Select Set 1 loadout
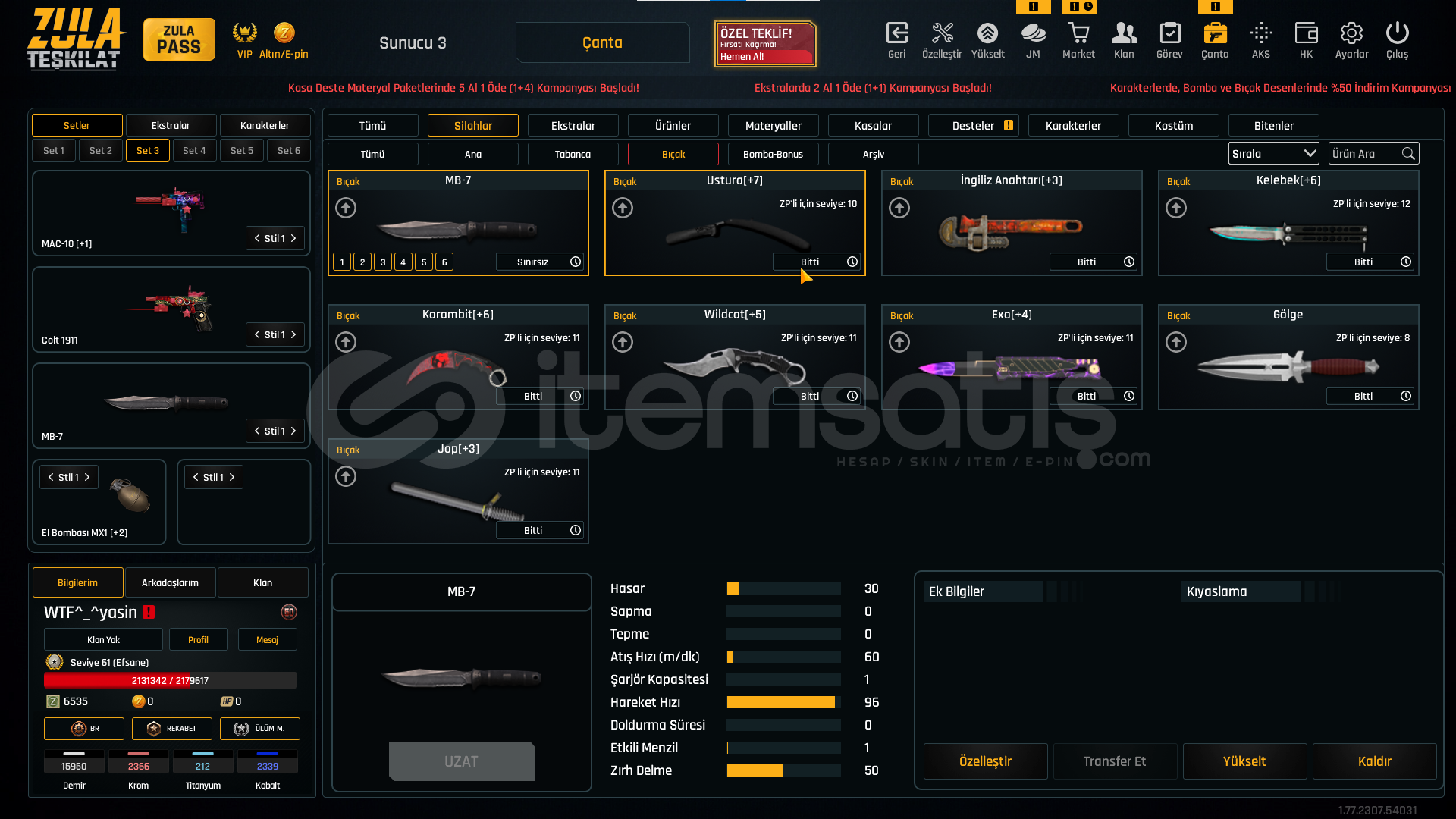1456x819 pixels. point(54,150)
